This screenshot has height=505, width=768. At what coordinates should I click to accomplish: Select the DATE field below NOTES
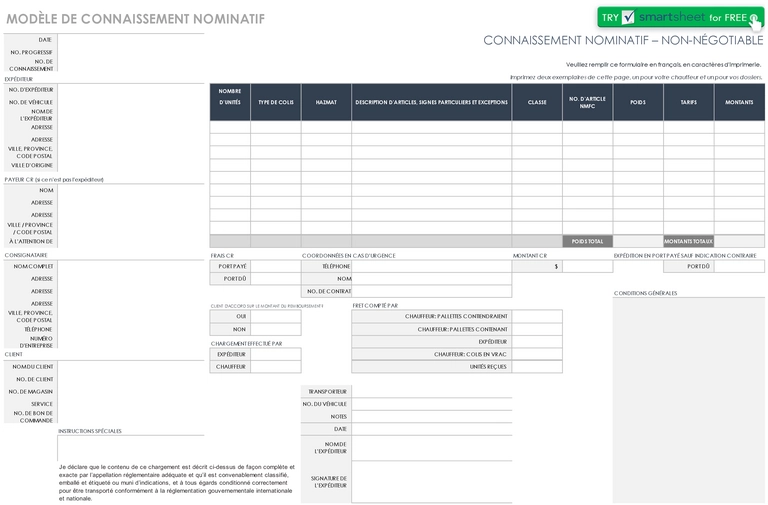(x=432, y=429)
